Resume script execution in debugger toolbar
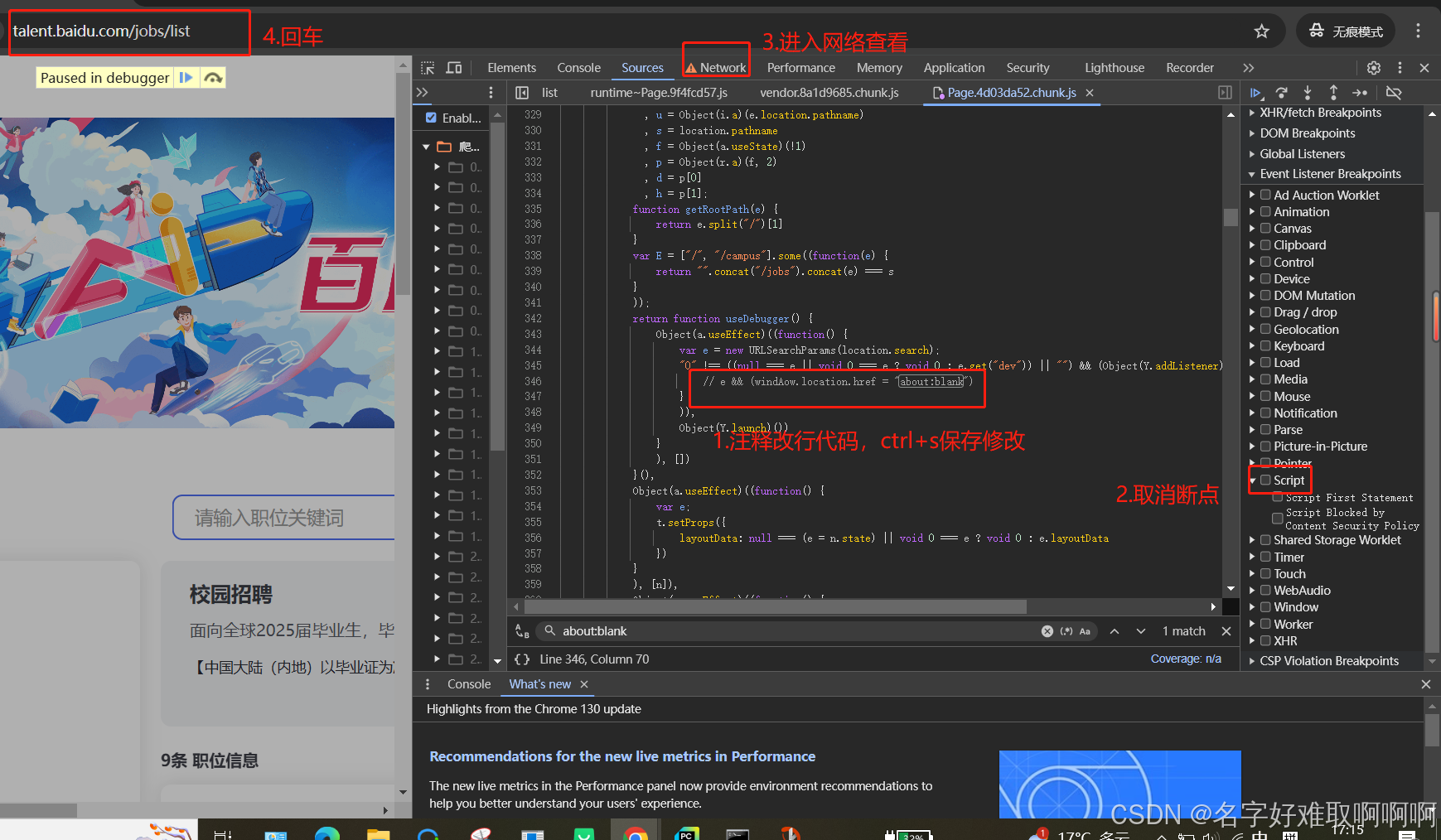Image resolution: width=1441 pixels, height=840 pixels. click(1256, 93)
